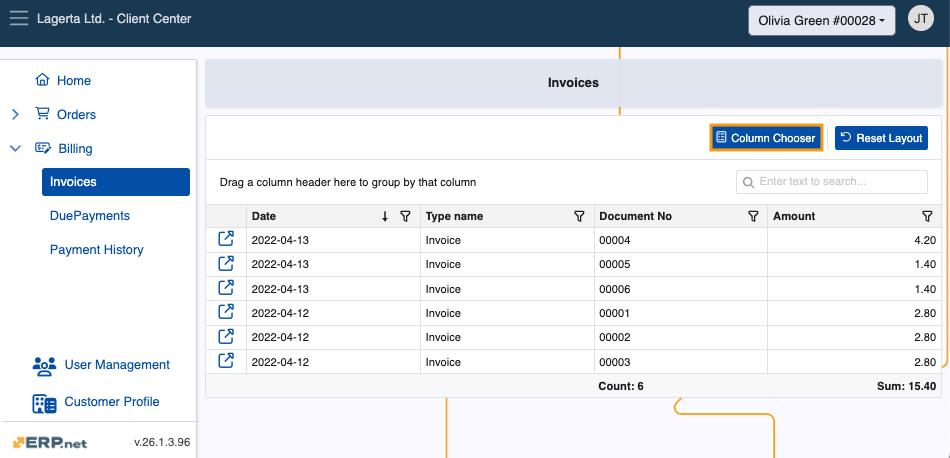The width and height of the screenshot is (950, 458).
Task: Open DuePayments page
Action: [x=90, y=216]
